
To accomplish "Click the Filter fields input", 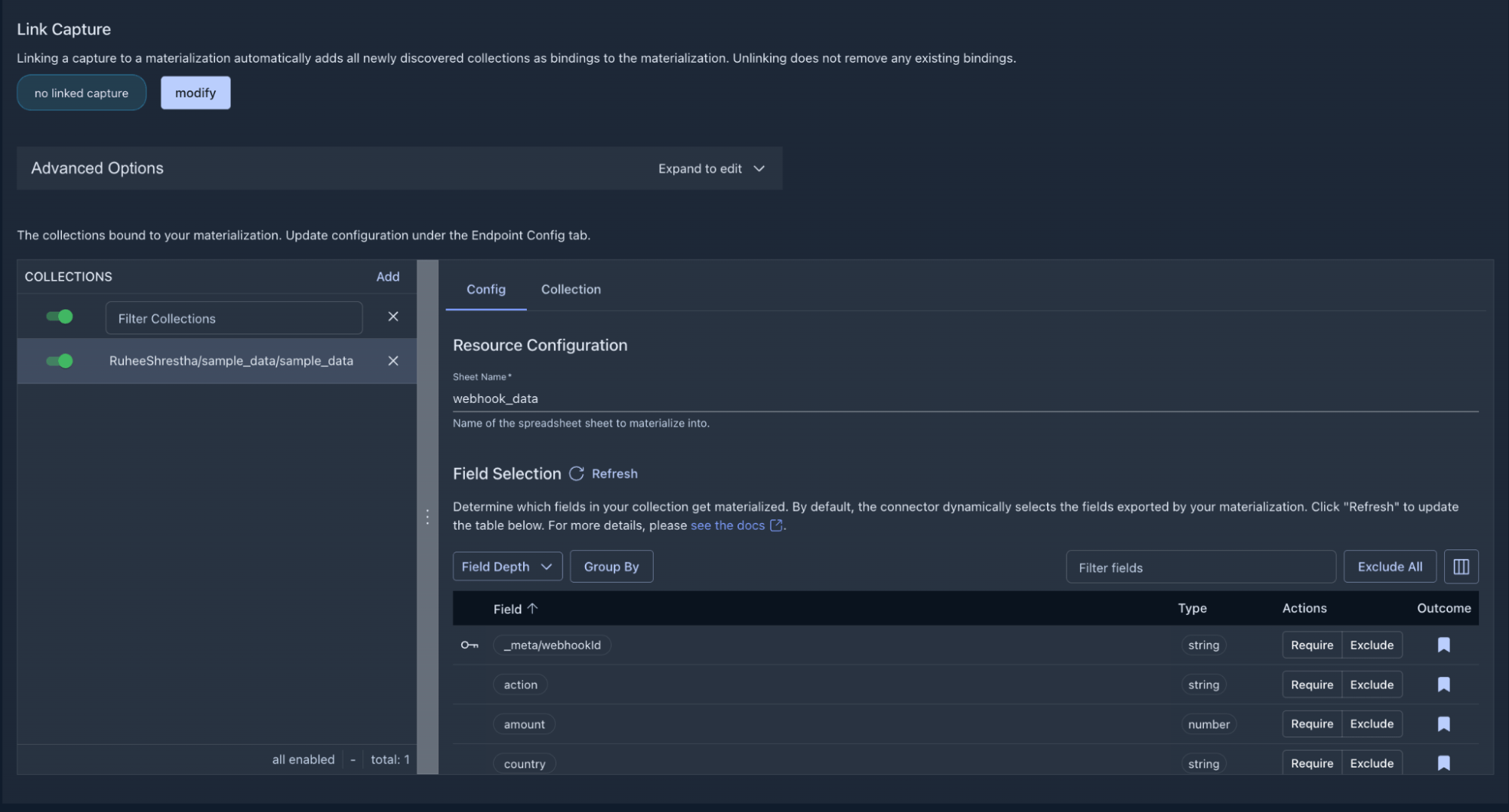I will [1200, 567].
